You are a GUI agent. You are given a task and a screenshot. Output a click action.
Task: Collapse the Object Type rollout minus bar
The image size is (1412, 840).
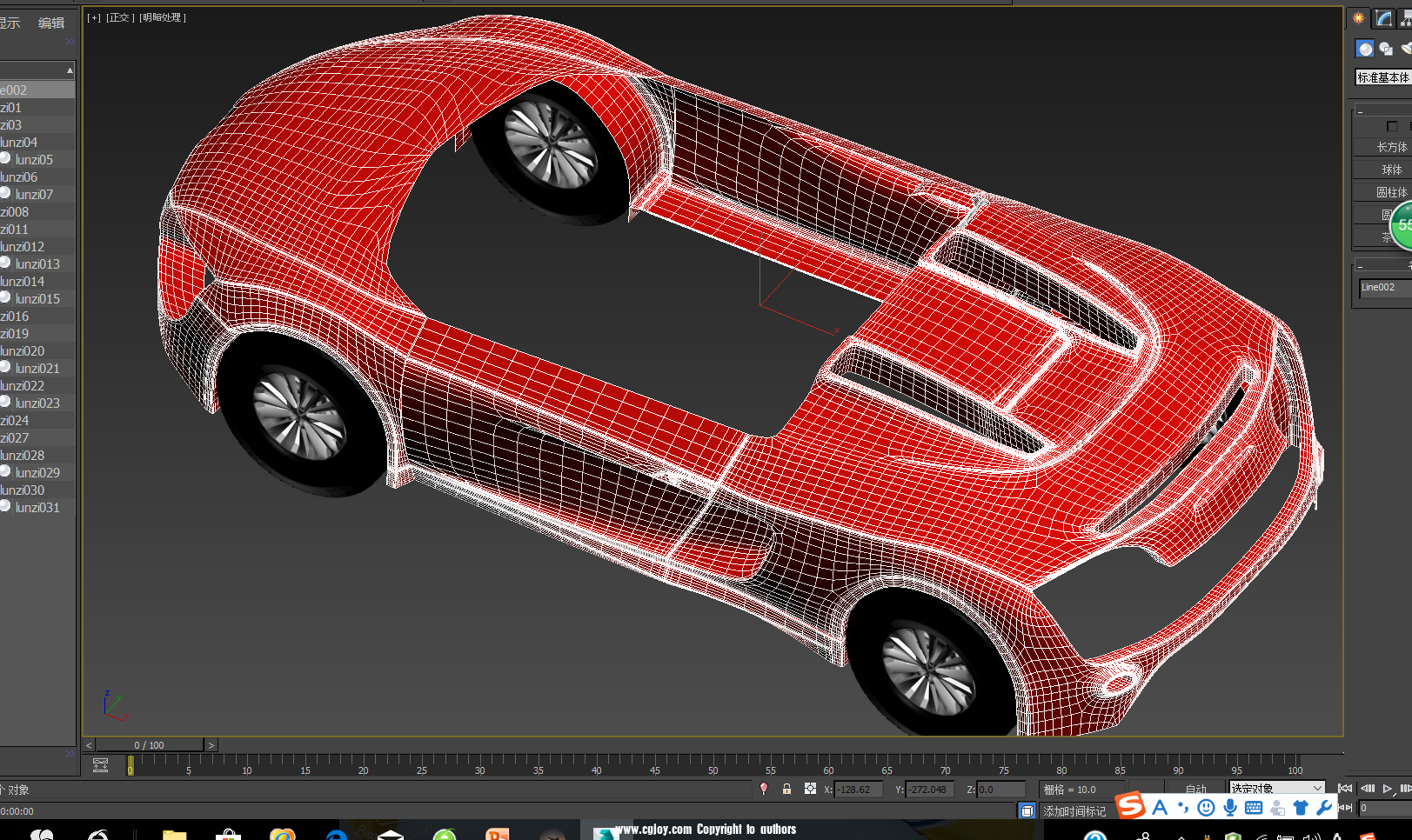point(1382,111)
